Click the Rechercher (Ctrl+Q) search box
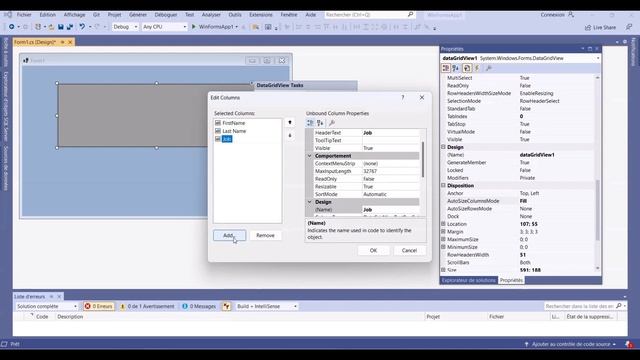Screen dimensions: 640x360 [369, 15]
